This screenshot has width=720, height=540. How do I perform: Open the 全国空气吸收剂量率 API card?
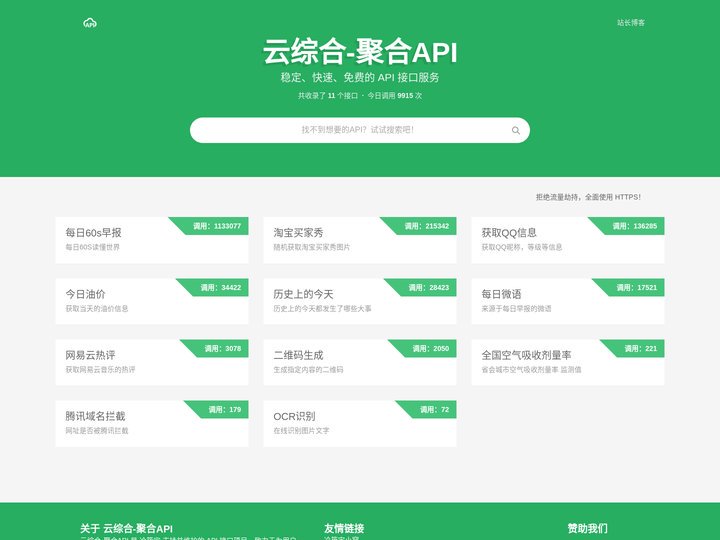pos(568,362)
